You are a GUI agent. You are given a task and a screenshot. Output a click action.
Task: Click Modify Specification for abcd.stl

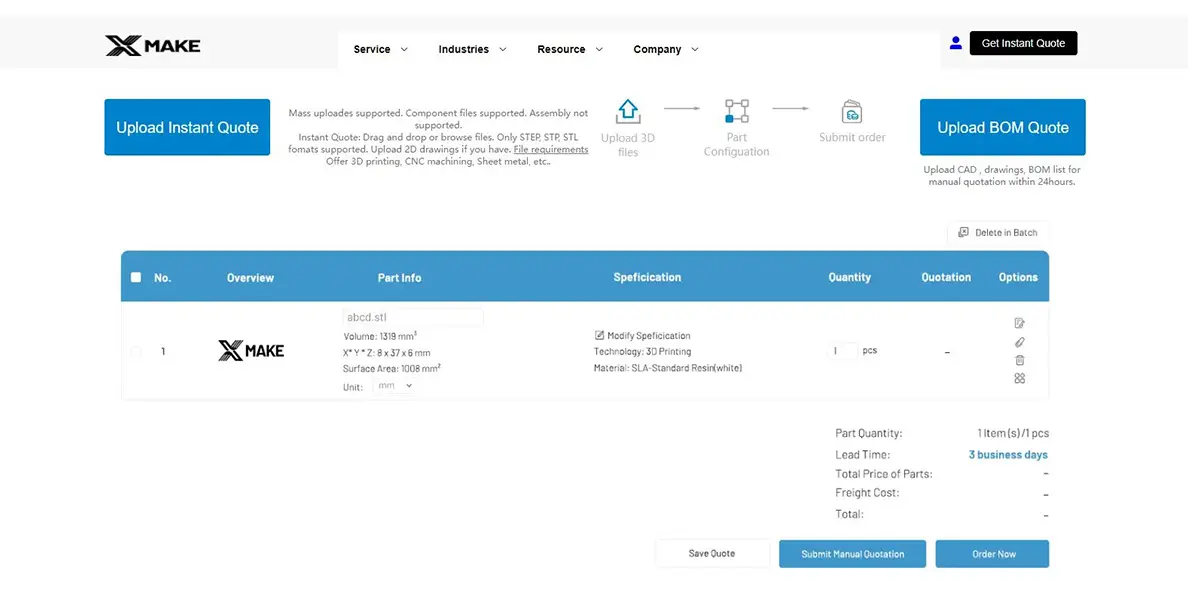(643, 336)
